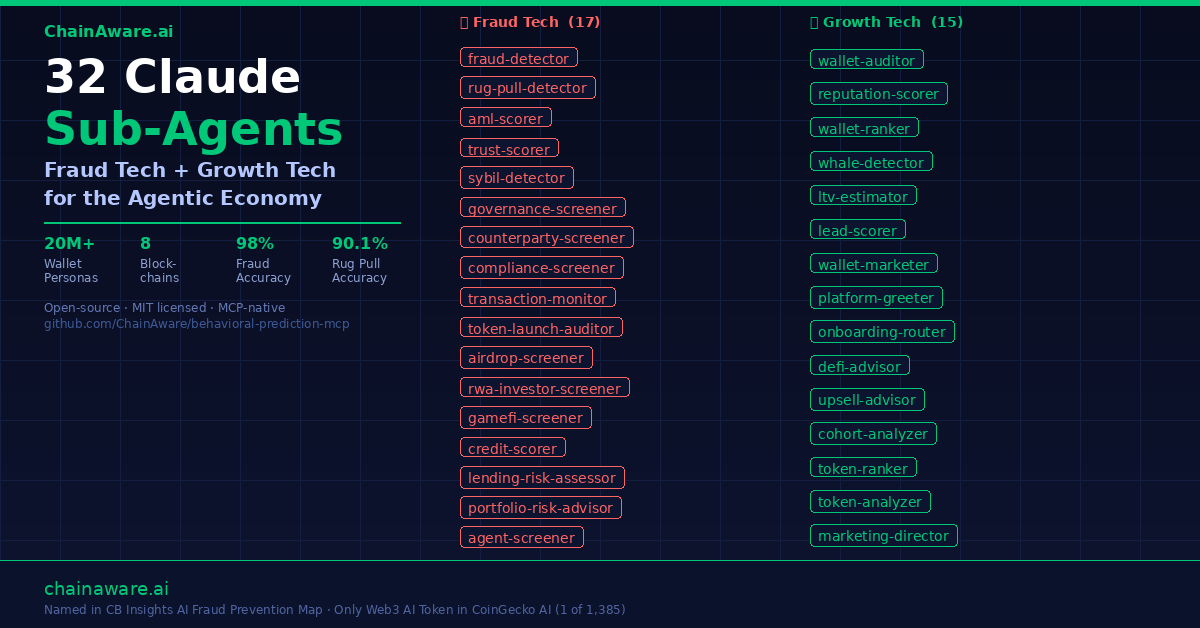Click the 90.1% Rug Pull Accuracy stat
The width and height of the screenshot is (1200, 628).
coord(360,260)
